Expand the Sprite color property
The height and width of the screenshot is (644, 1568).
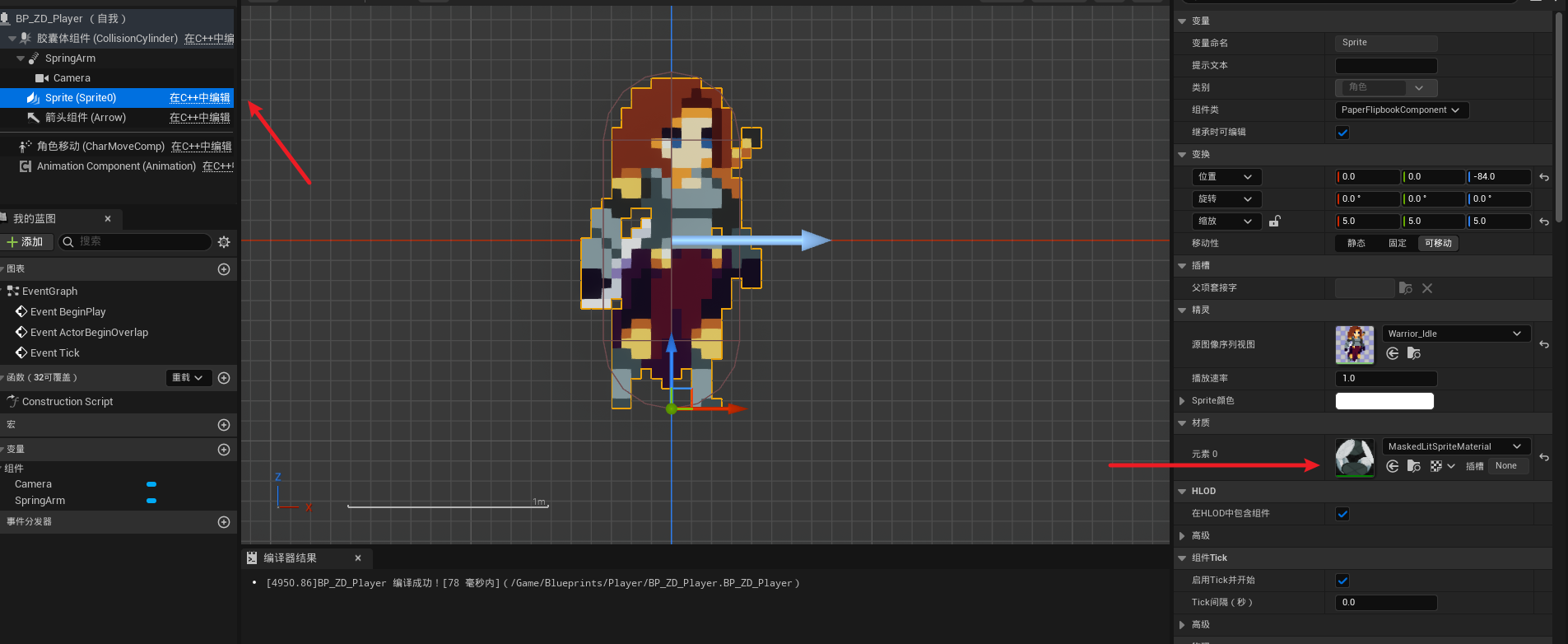tap(1182, 401)
